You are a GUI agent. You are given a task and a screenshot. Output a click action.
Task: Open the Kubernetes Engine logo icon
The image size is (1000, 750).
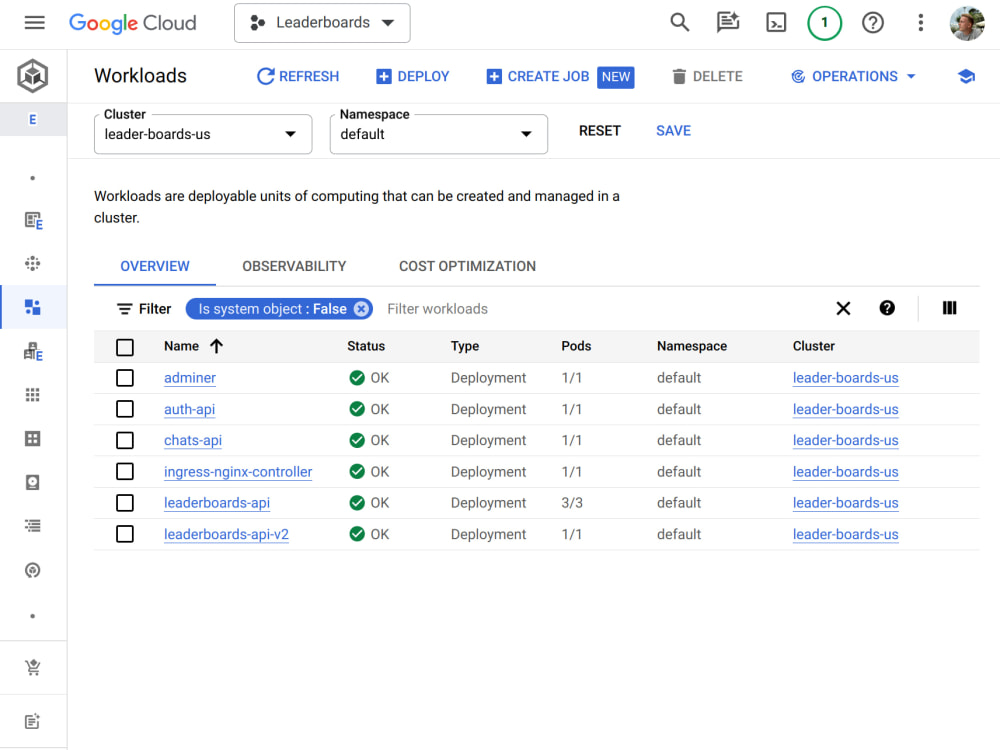click(x=32, y=75)
